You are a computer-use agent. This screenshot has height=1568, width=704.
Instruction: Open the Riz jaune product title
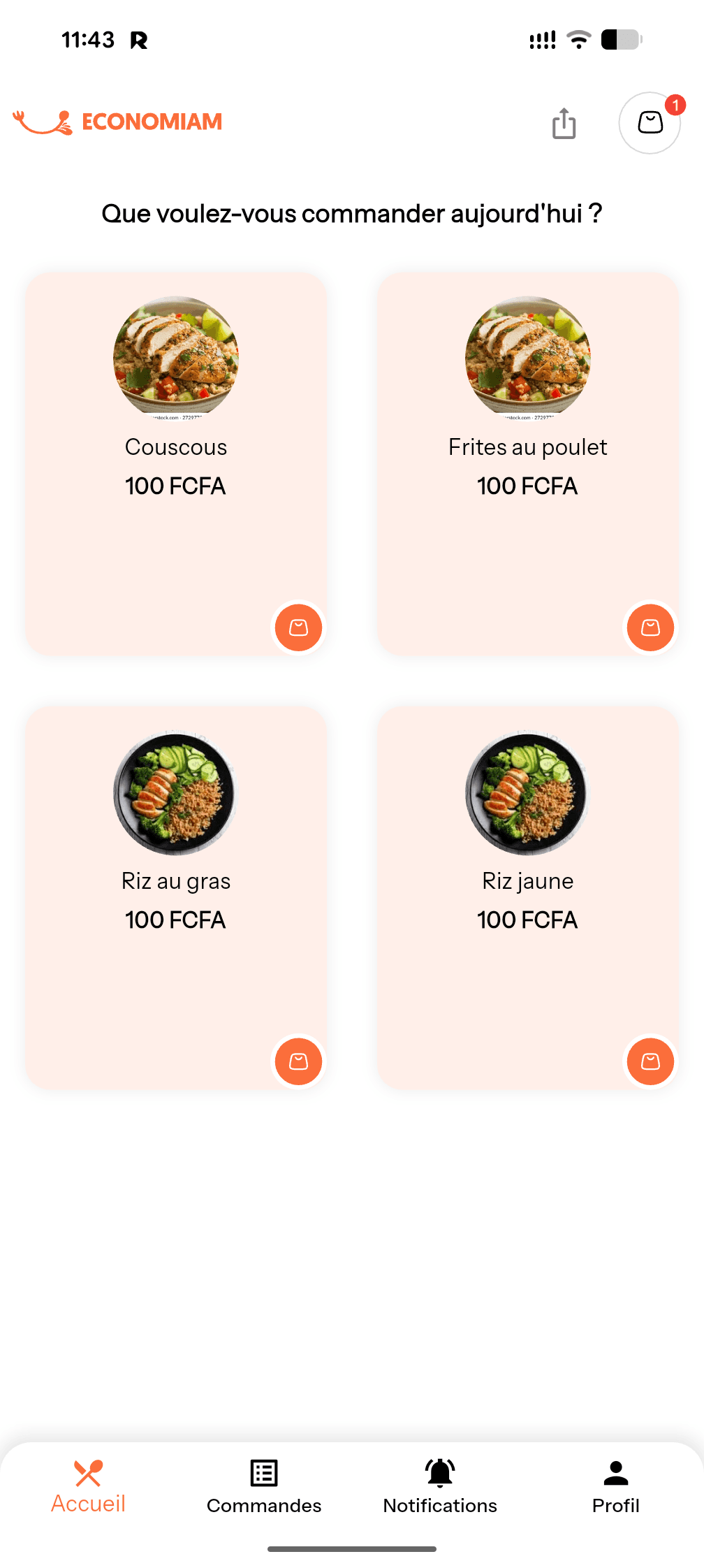528,881
